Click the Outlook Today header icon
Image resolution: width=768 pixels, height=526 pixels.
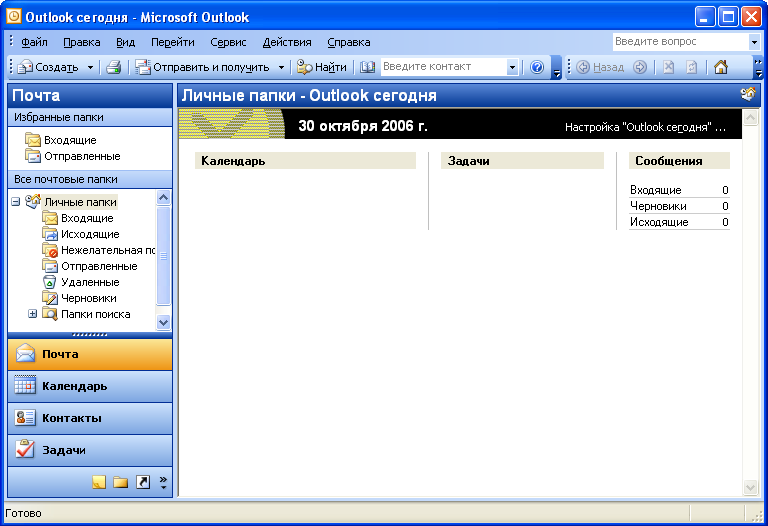748,94
